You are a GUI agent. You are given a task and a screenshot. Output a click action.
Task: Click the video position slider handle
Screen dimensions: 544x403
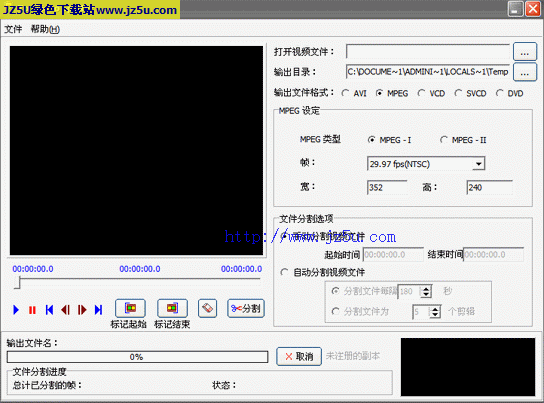coord(18,283)
